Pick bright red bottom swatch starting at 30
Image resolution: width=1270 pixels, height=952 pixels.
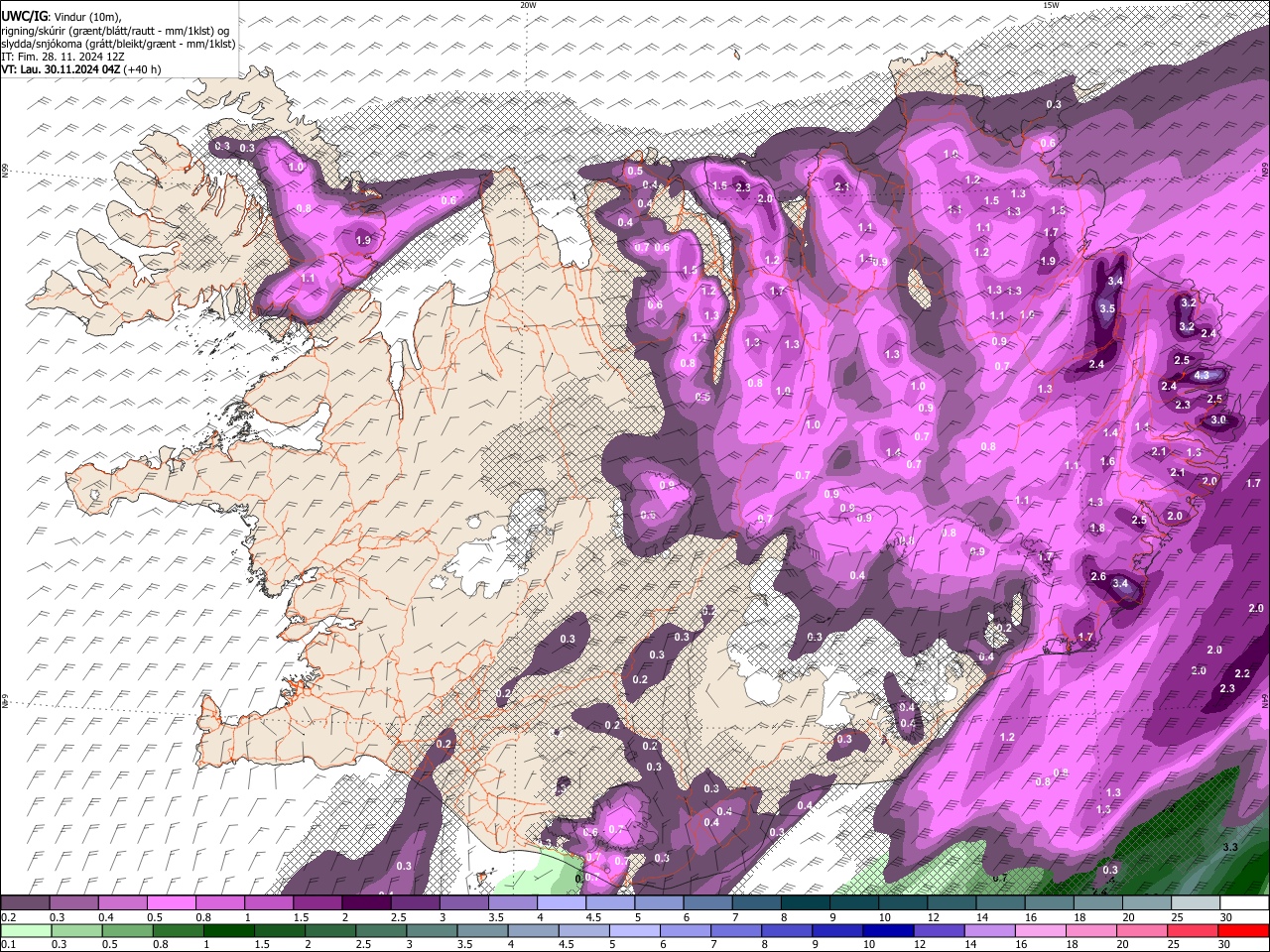coord(1243,931)
